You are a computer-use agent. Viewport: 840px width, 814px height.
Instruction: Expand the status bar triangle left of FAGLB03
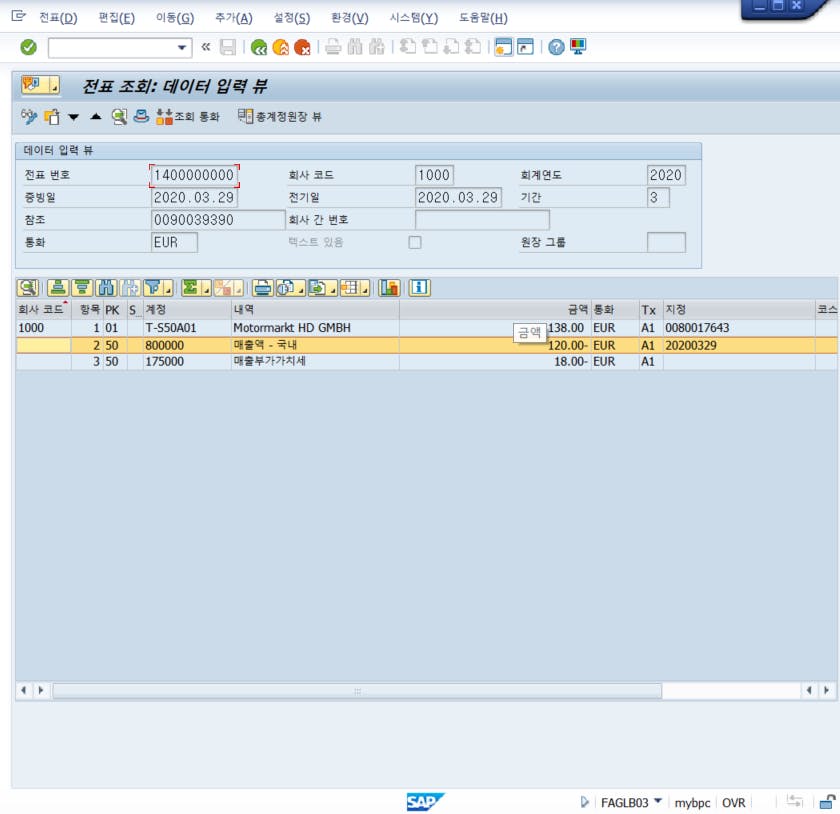[584, 802]
